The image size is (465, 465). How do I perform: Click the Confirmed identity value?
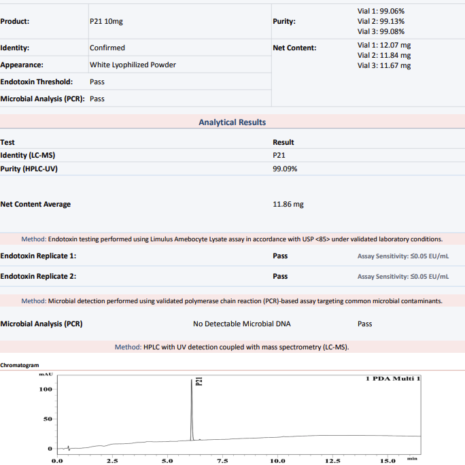(107, 48)
